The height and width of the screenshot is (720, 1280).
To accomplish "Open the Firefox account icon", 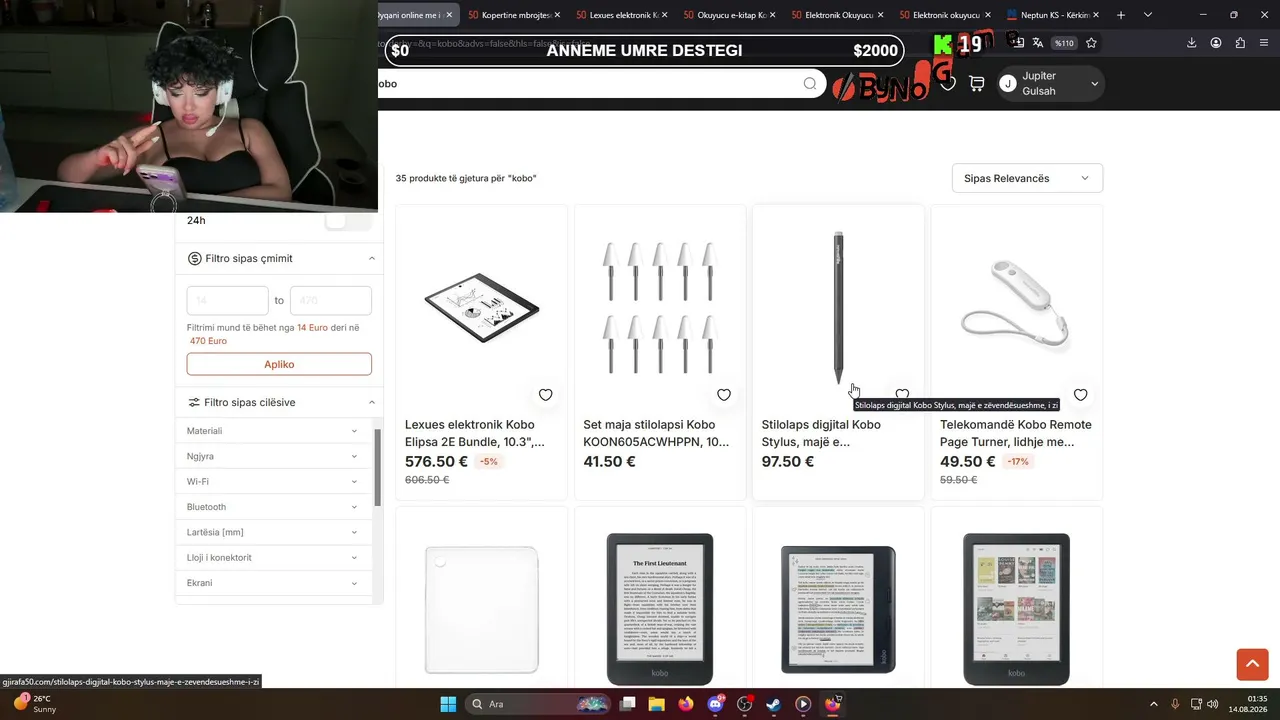I will click(x=1216, y=43).
